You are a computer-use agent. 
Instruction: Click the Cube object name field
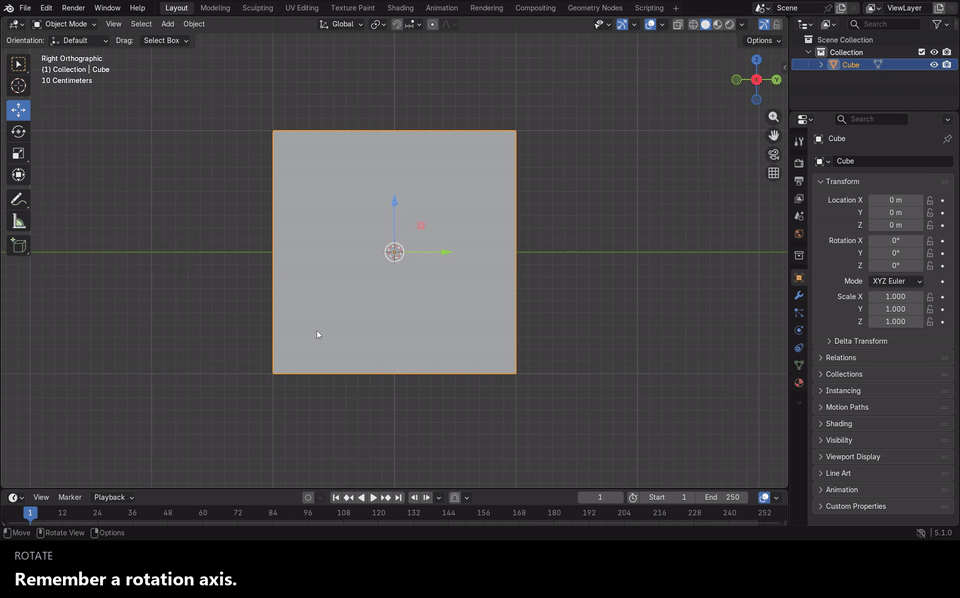pyautogui.click(x=891, y=161)
